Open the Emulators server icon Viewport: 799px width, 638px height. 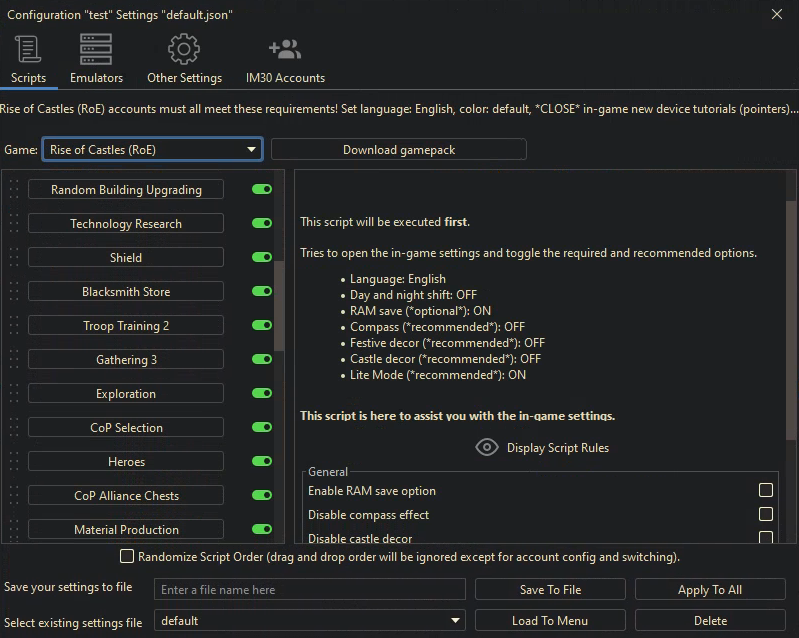[x=96, y=49]
